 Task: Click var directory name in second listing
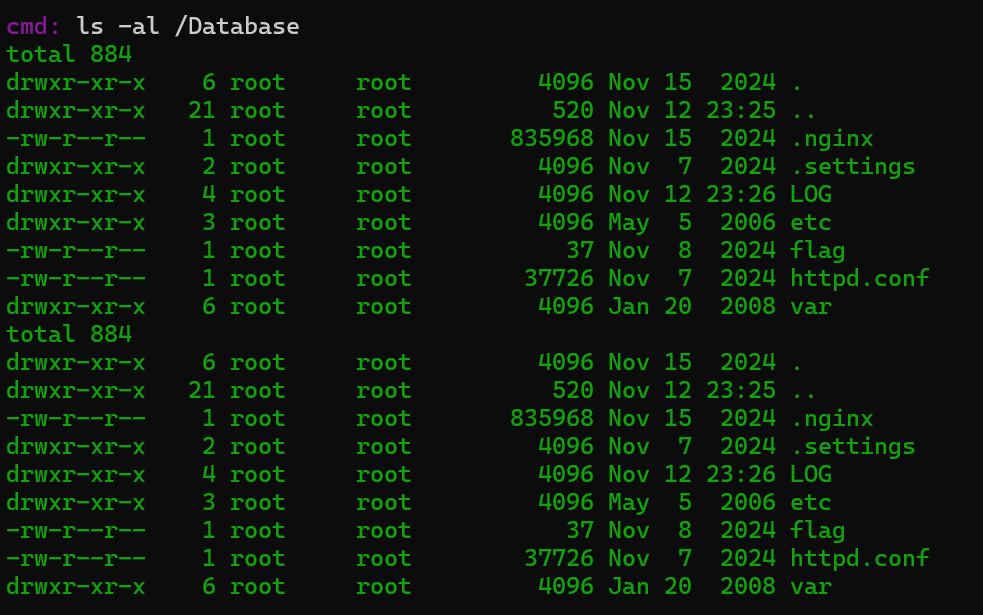point(811,586)
